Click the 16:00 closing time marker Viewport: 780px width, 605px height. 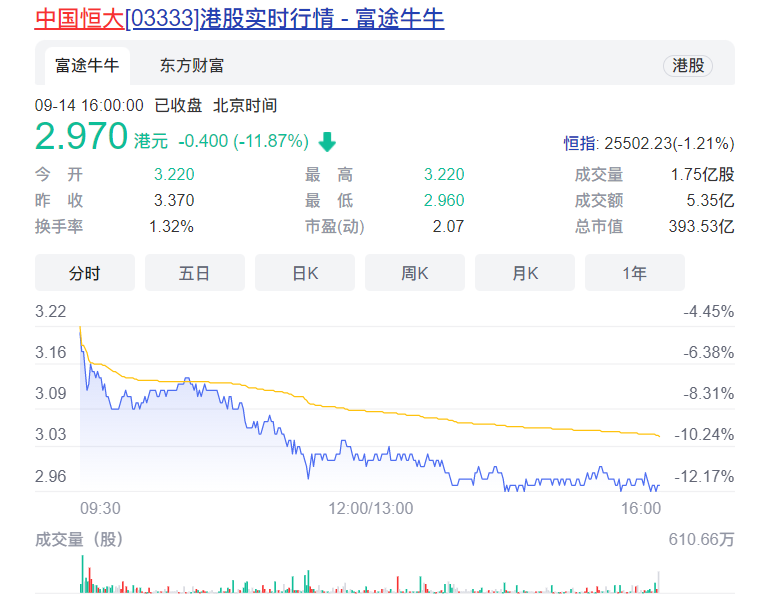click(641, 508)
